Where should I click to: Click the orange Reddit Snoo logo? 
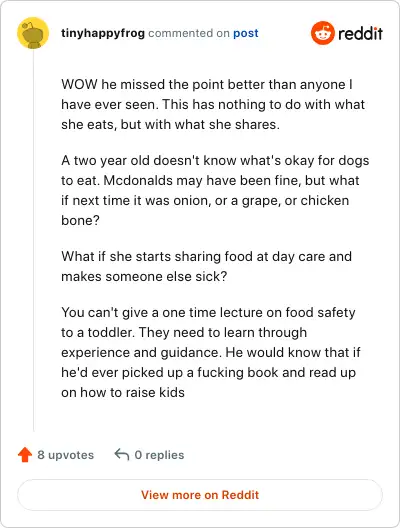(323, 33)
